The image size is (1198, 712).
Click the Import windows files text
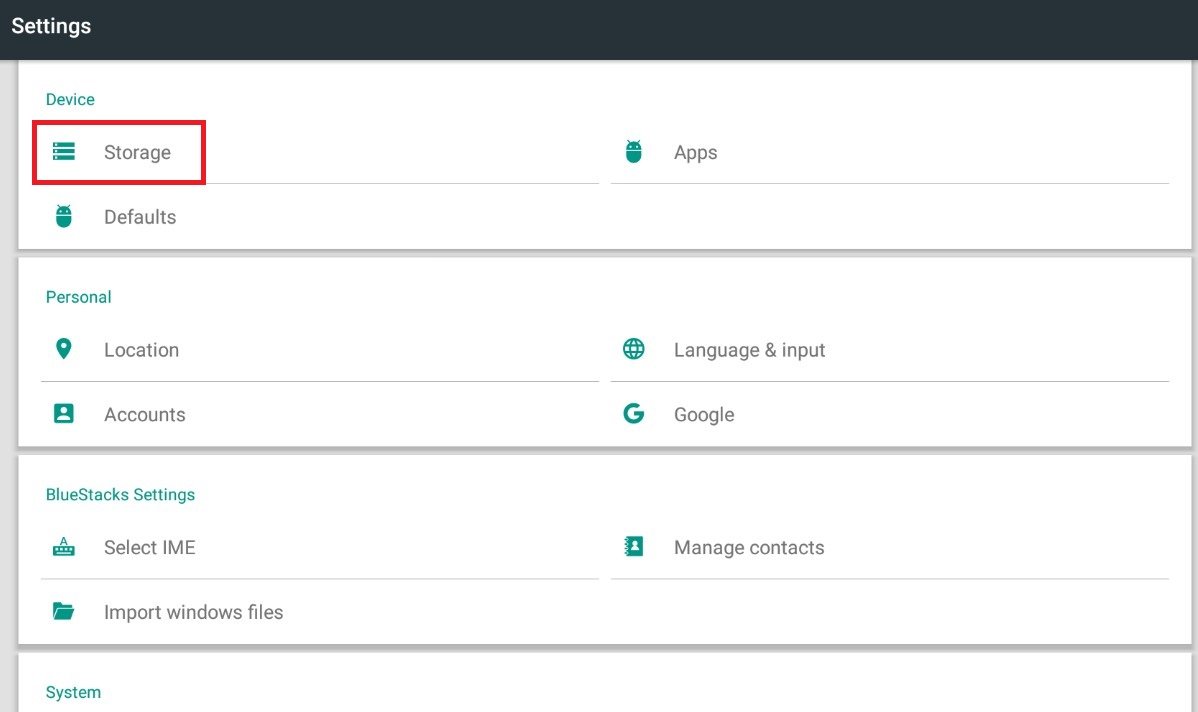coord(193,612)
